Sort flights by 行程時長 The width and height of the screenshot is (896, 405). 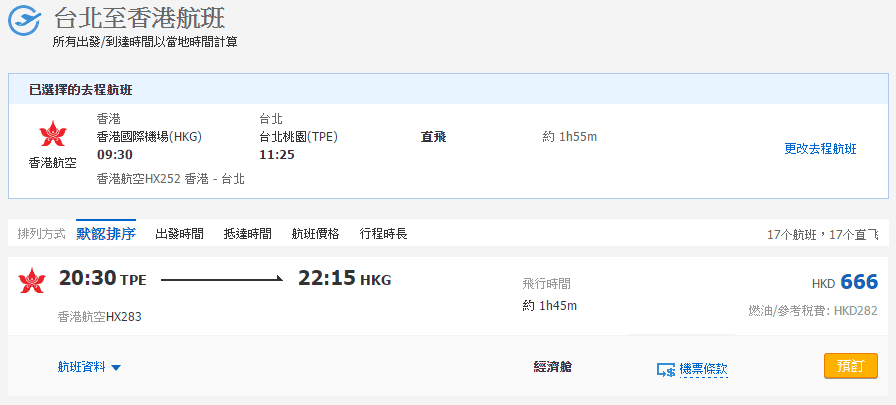[383, 234]
